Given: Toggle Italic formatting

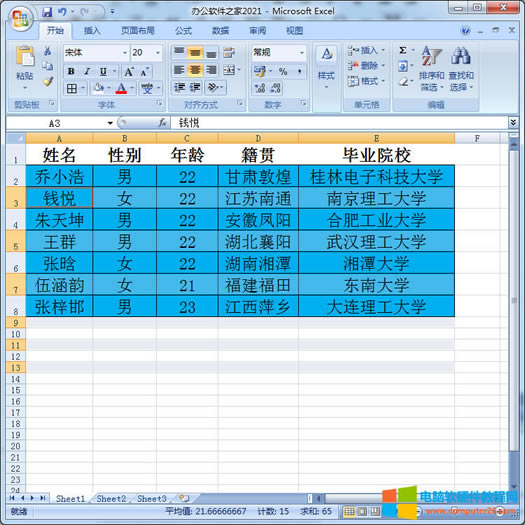Looking at the screenshot, I should tap(87, 71).
